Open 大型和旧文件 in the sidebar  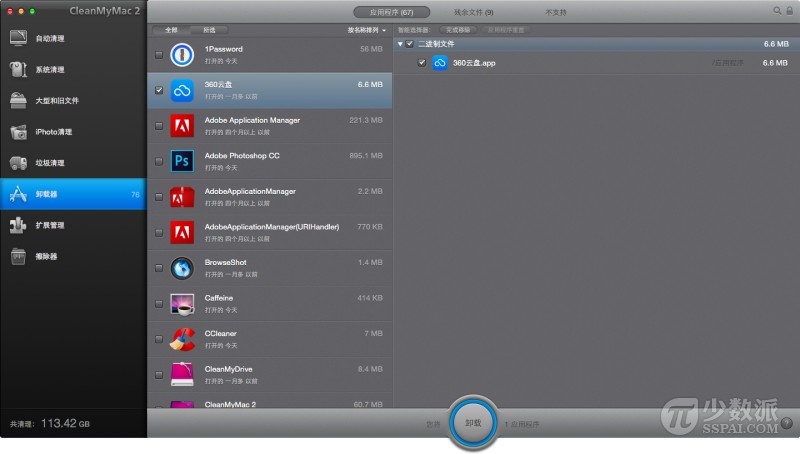(73, 100)
